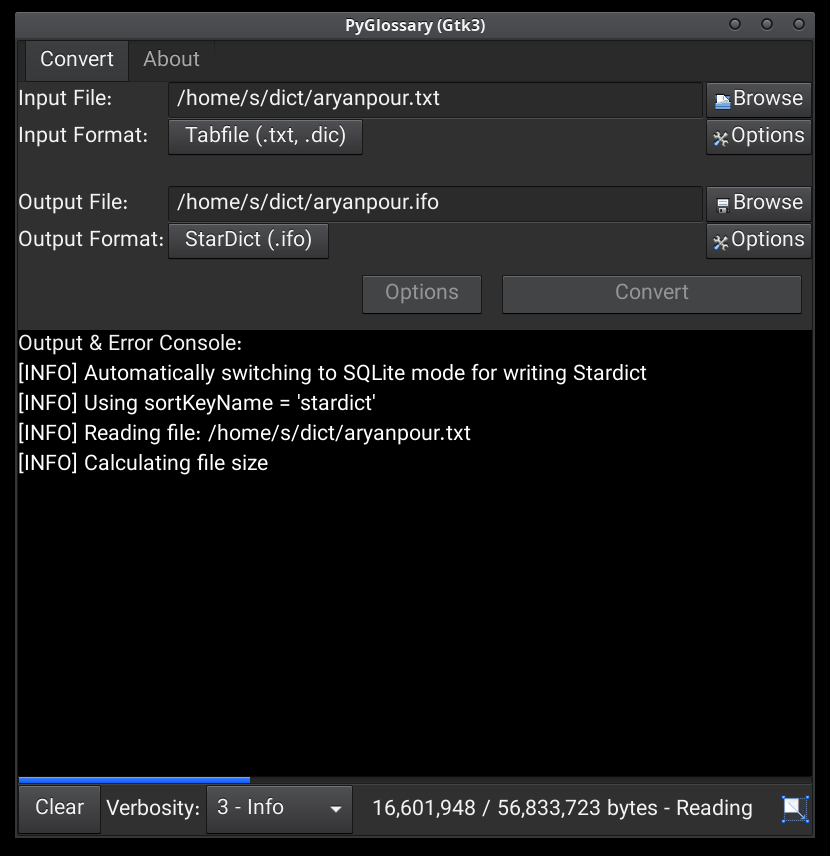The width and height of the screenshot is (830, 856).
Task: Click the Input File path field
Action: tap(435, 99)
